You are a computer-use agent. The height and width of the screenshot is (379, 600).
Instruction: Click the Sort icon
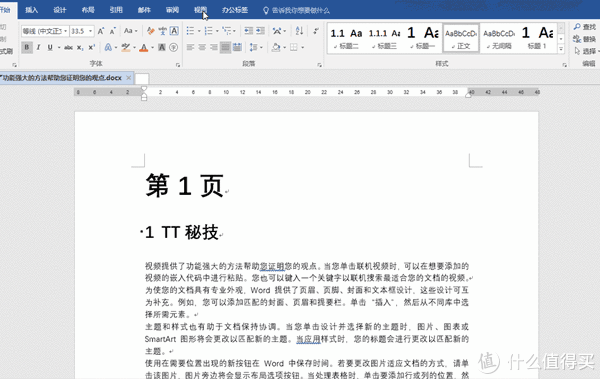[299, 31]
